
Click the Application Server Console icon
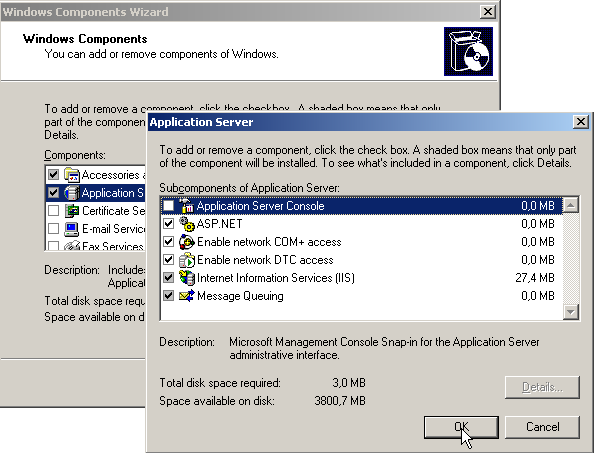coord(186,206)
